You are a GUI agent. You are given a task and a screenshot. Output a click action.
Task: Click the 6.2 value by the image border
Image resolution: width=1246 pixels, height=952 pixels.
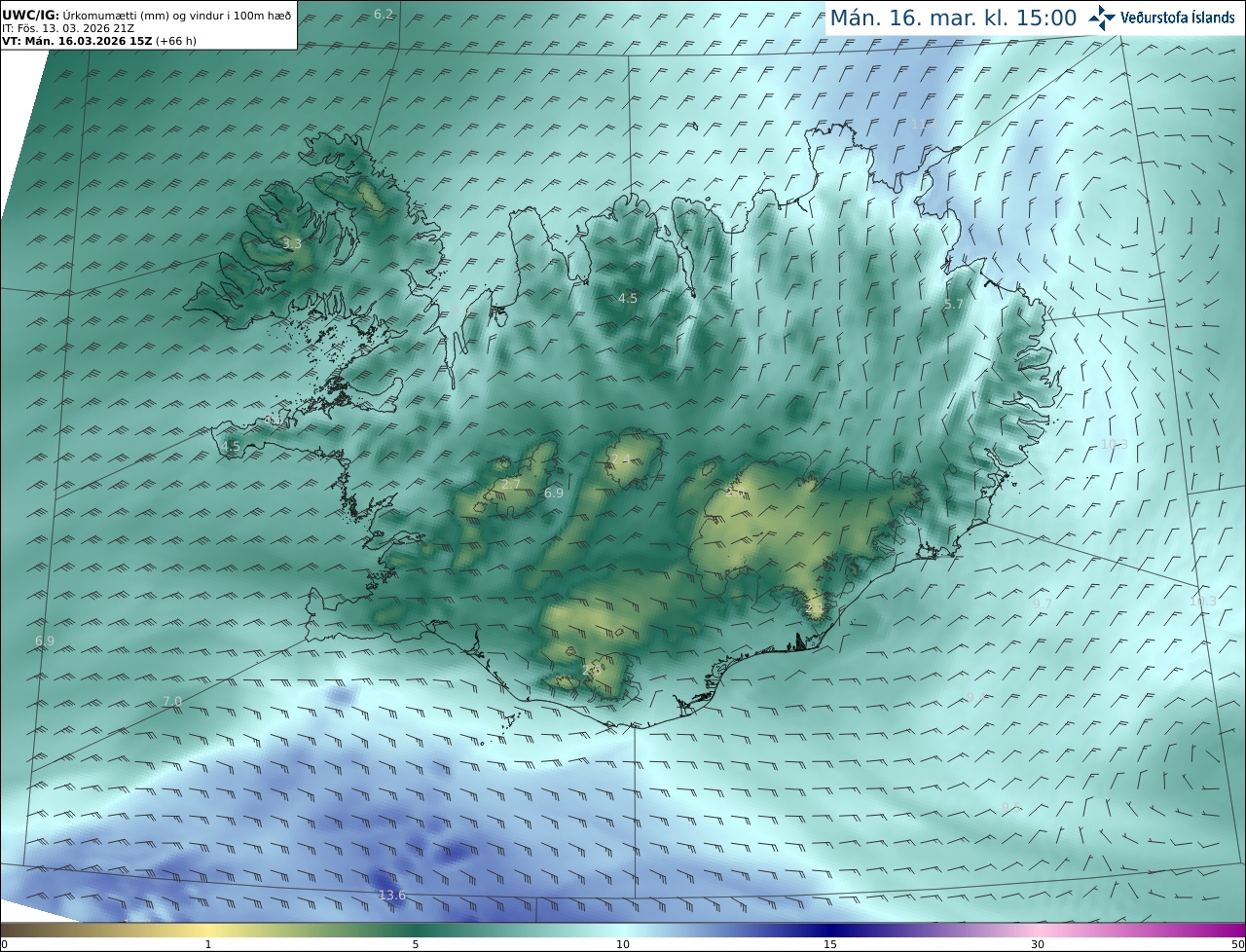[x=384, y=14]
